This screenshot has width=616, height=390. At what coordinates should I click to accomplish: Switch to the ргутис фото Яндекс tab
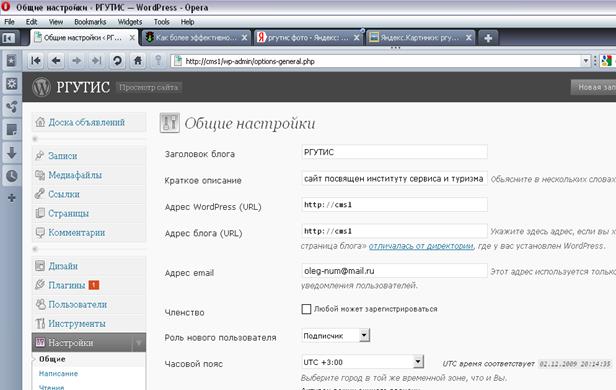tap(307, 38)
